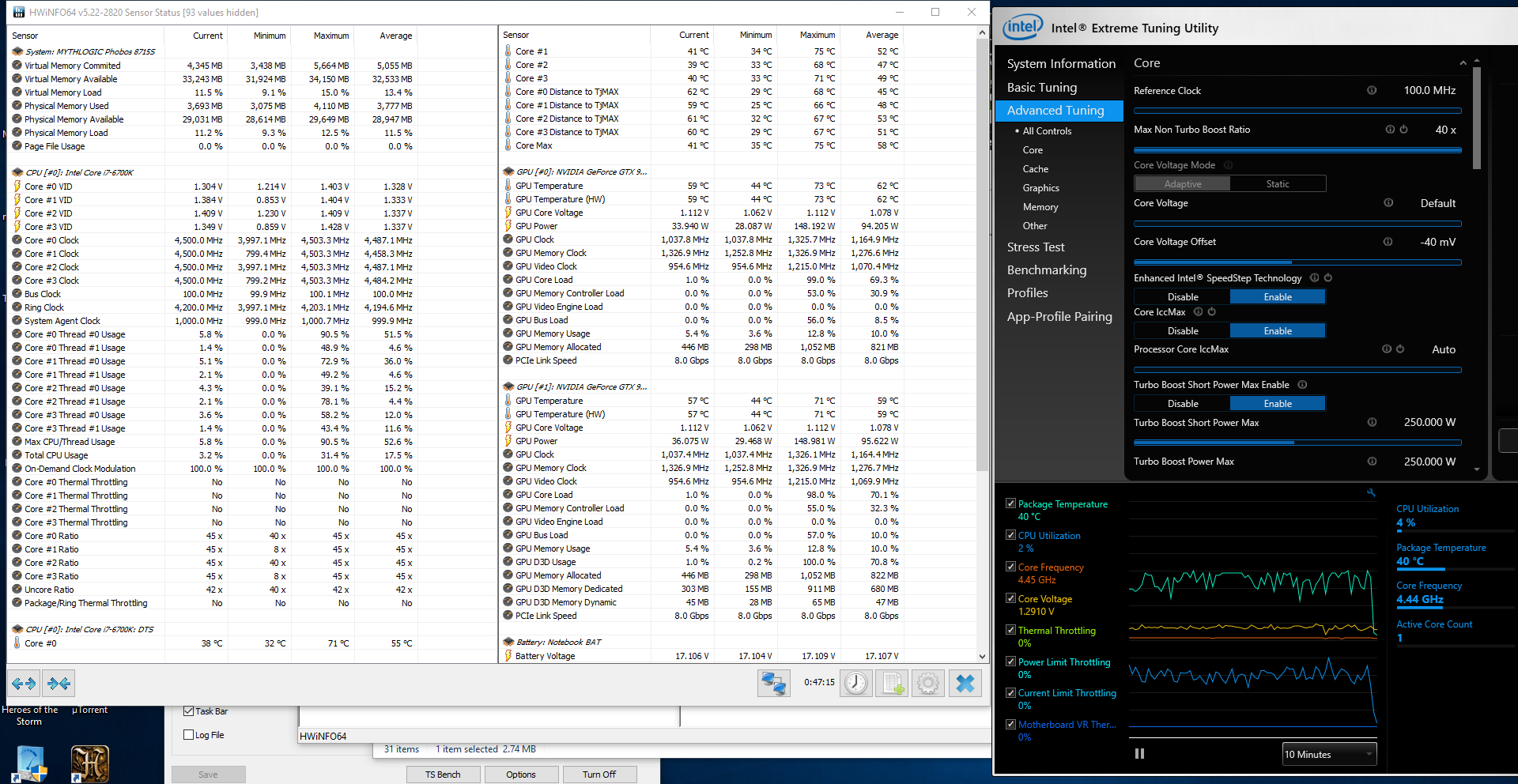This screenshot has height=784, width=1518.
Task: Toggle Package Temperature graph checkbox
Action: 1010,503
